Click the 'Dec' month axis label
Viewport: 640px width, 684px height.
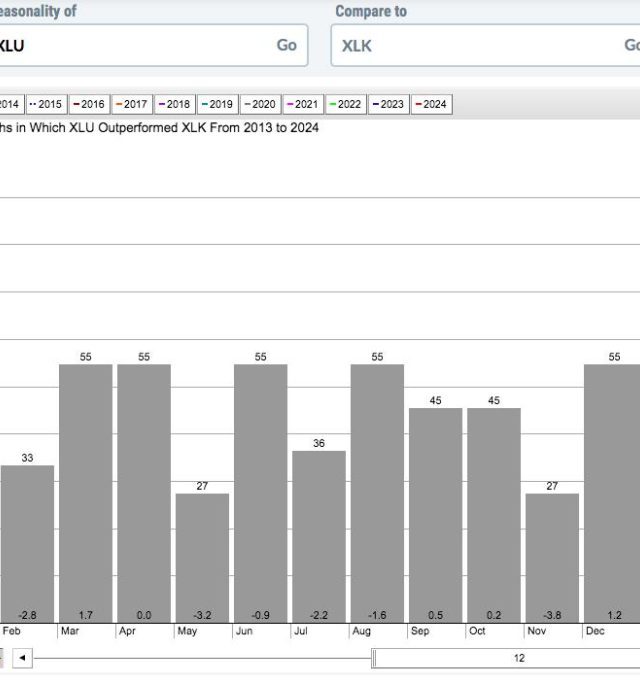[x=595, y=631]
